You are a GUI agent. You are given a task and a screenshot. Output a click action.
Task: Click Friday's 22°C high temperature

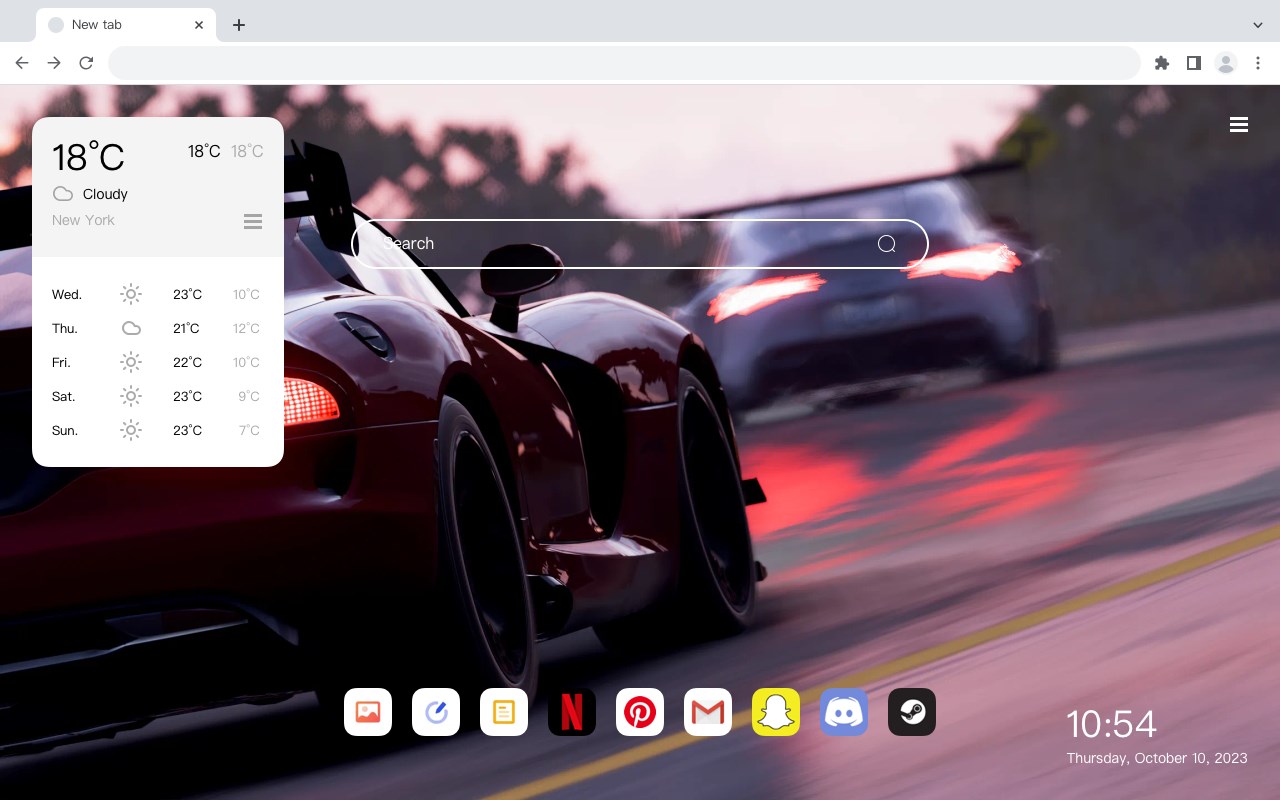187,362
